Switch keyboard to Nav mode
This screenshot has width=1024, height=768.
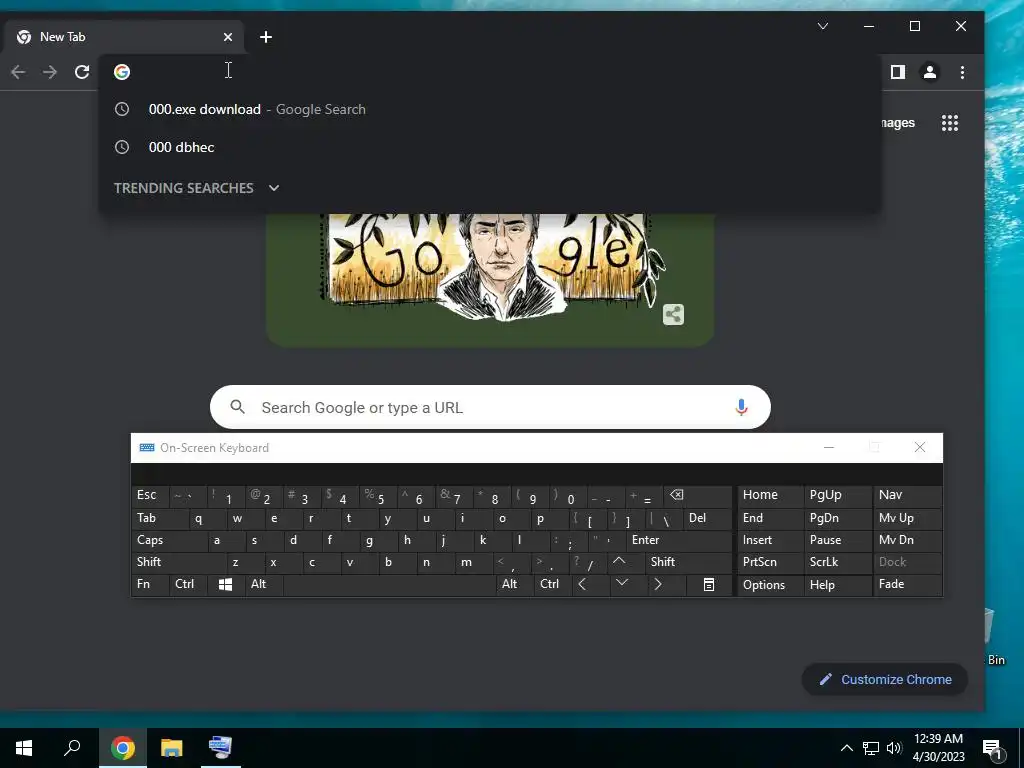coord(907,496)
